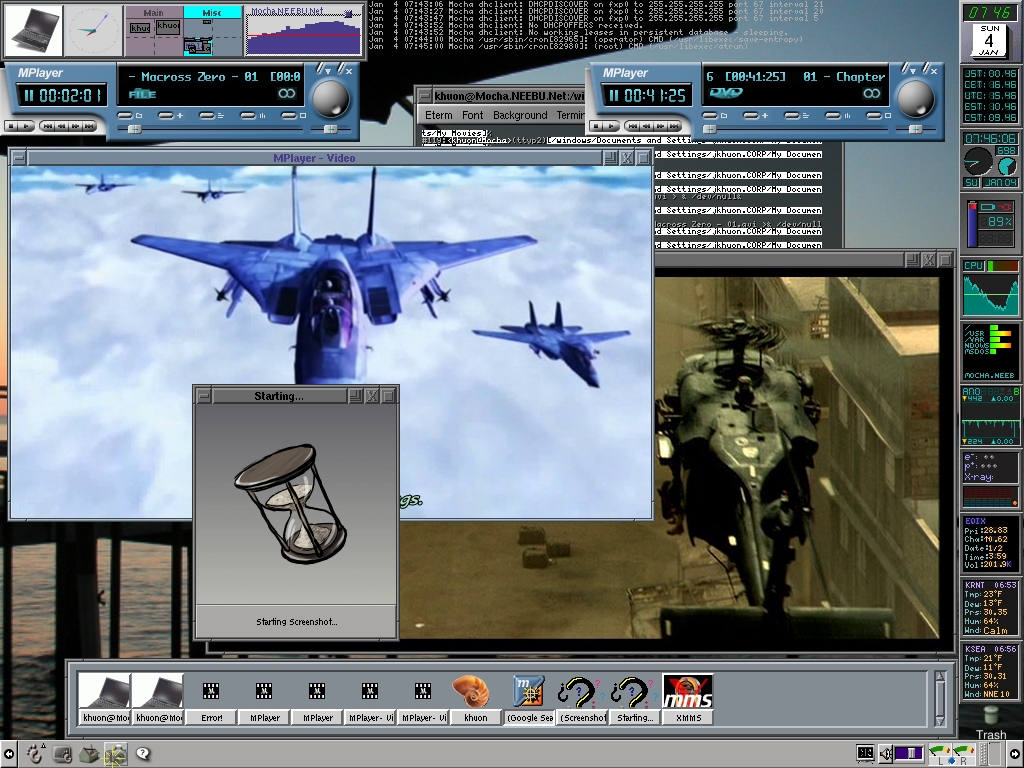The height and width of the screenshot is (768, 1024).
Task: Click the panel mixer volume slider
Action: 909,754
